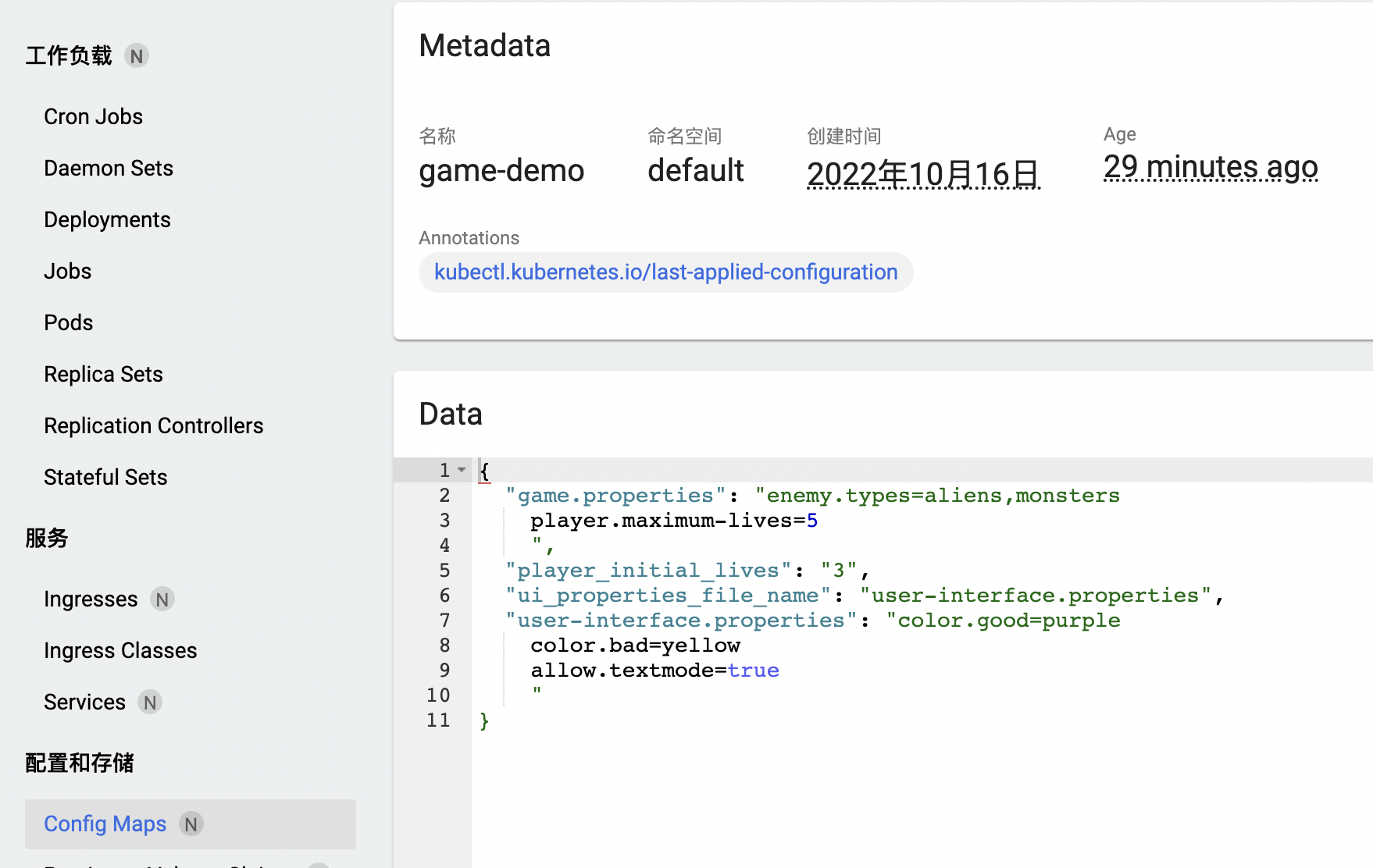Open the Ingresses page
Screen dimensions: 1373x868
click(x=91, y=599)
